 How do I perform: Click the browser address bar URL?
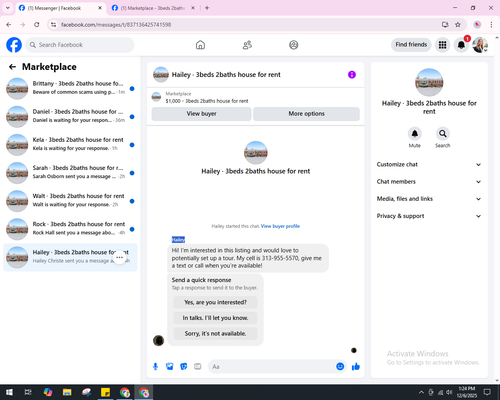[116, 25]
